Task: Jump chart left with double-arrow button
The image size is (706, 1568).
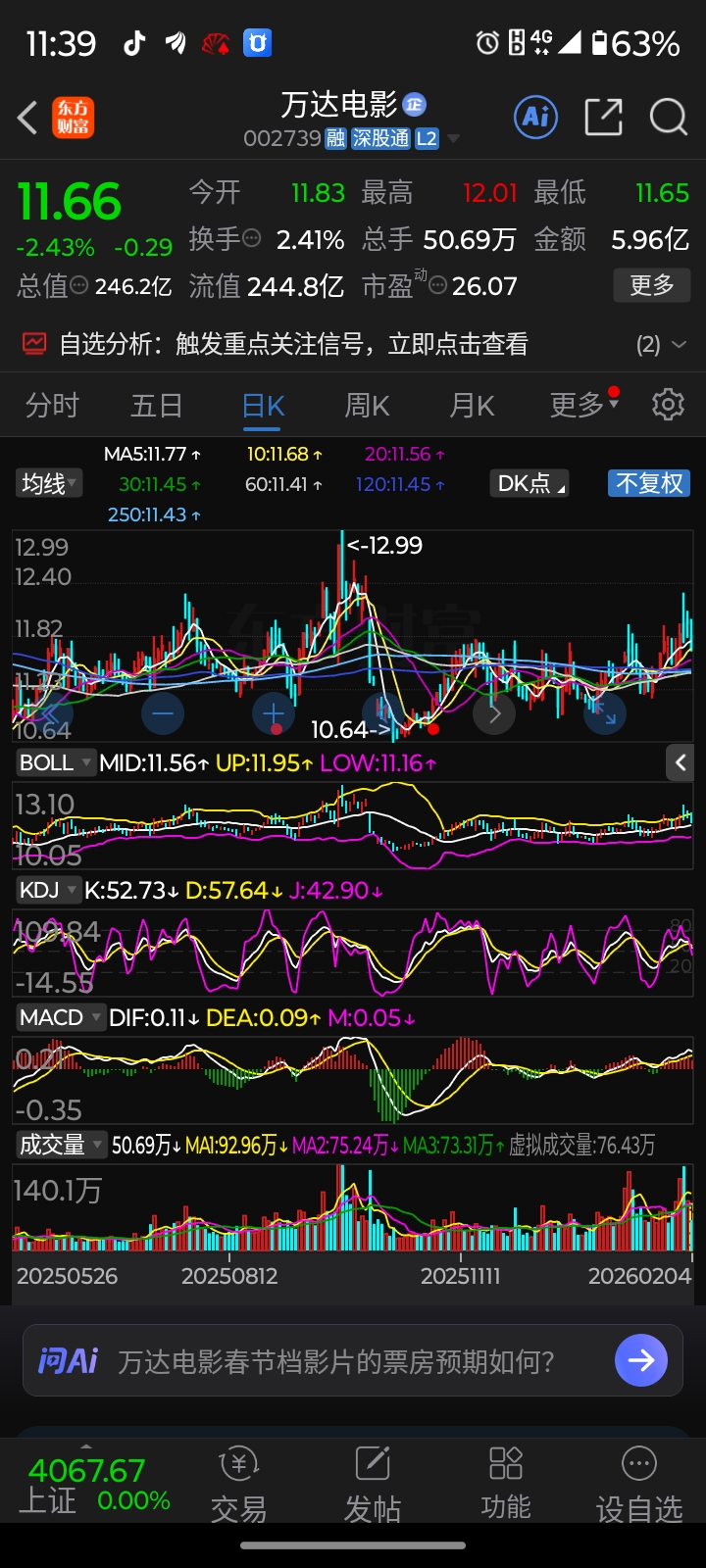Action: 51,713
